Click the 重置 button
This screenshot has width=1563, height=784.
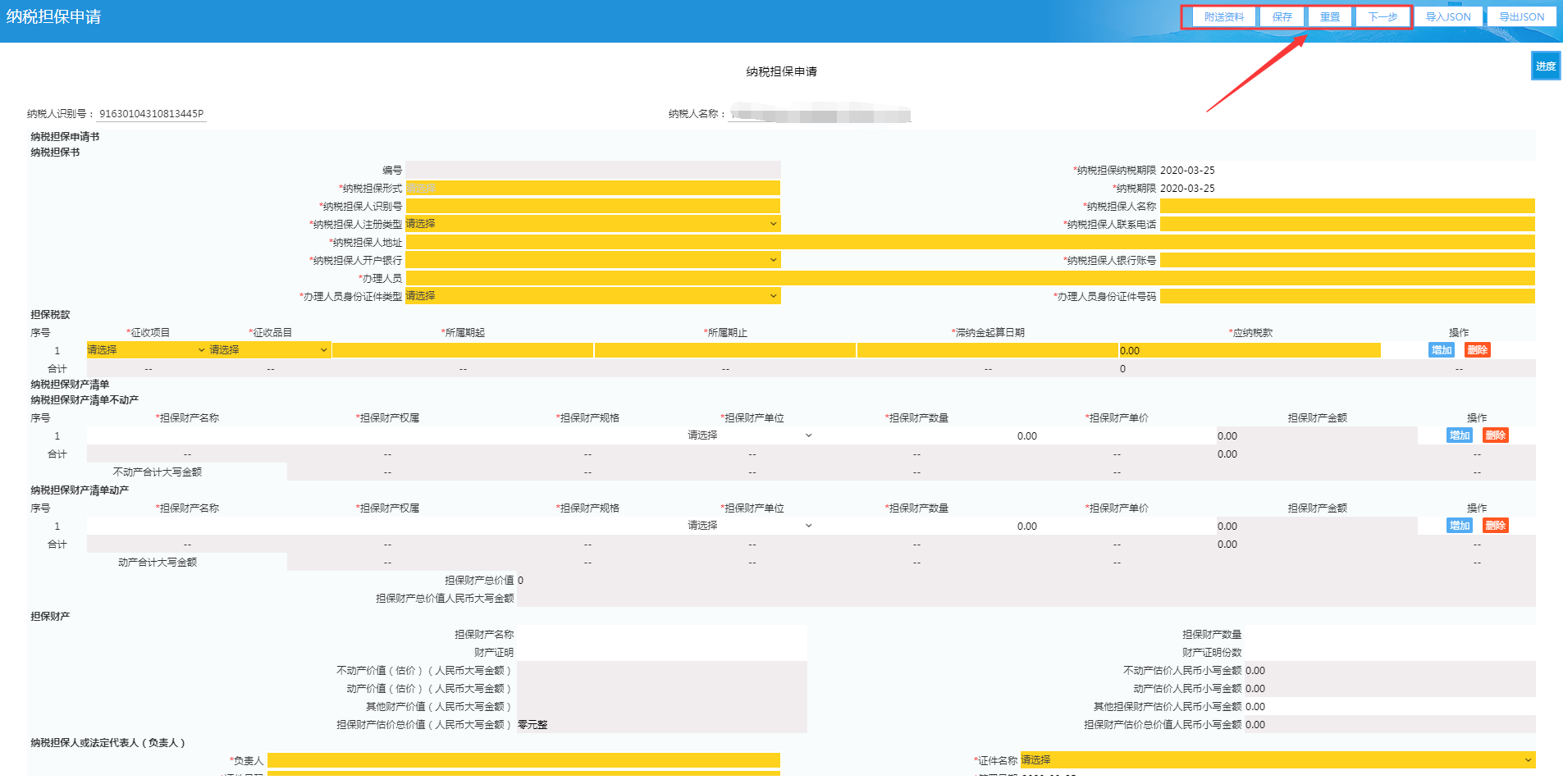coord(1329,17)
